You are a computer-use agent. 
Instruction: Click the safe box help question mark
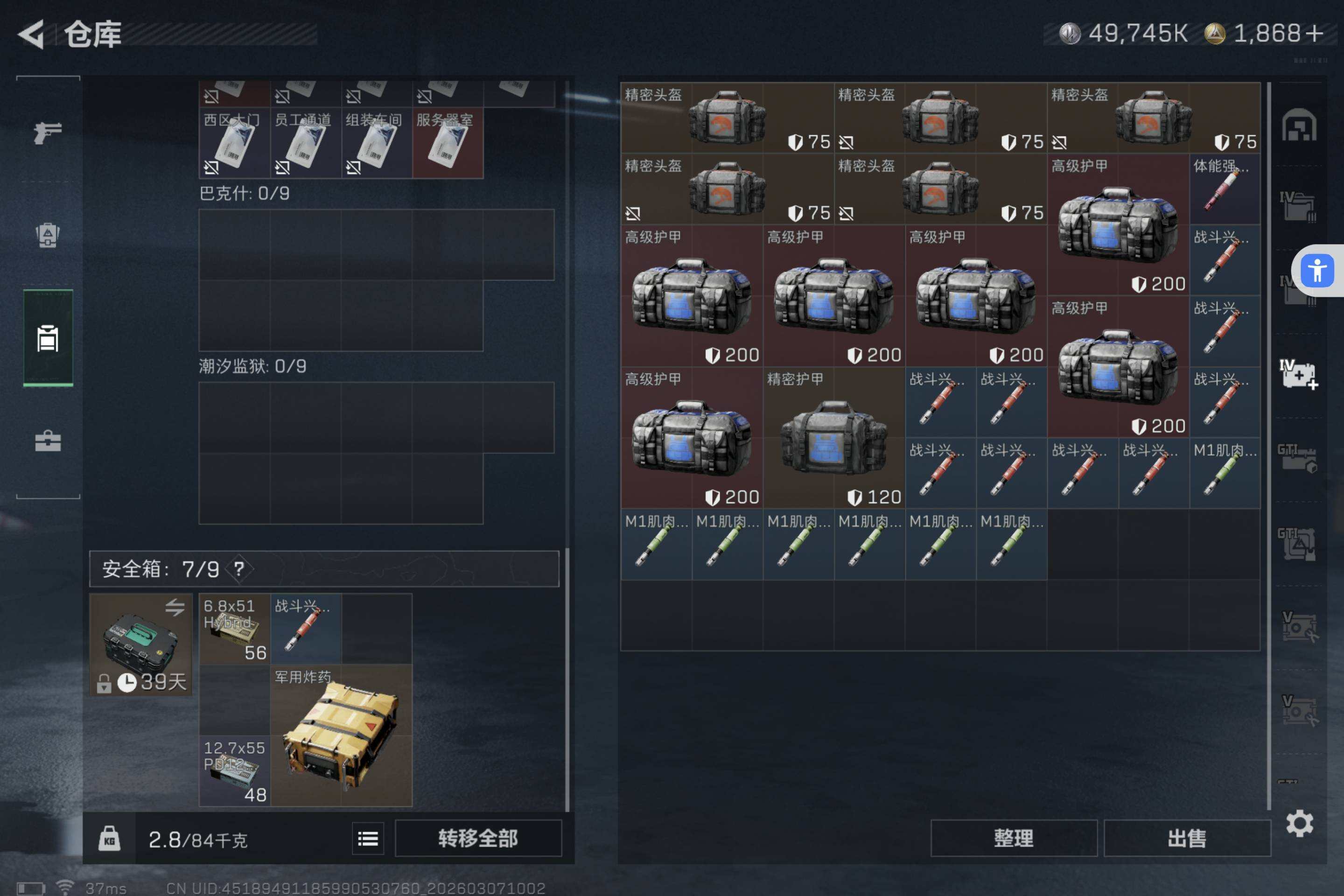click(239, 568)
